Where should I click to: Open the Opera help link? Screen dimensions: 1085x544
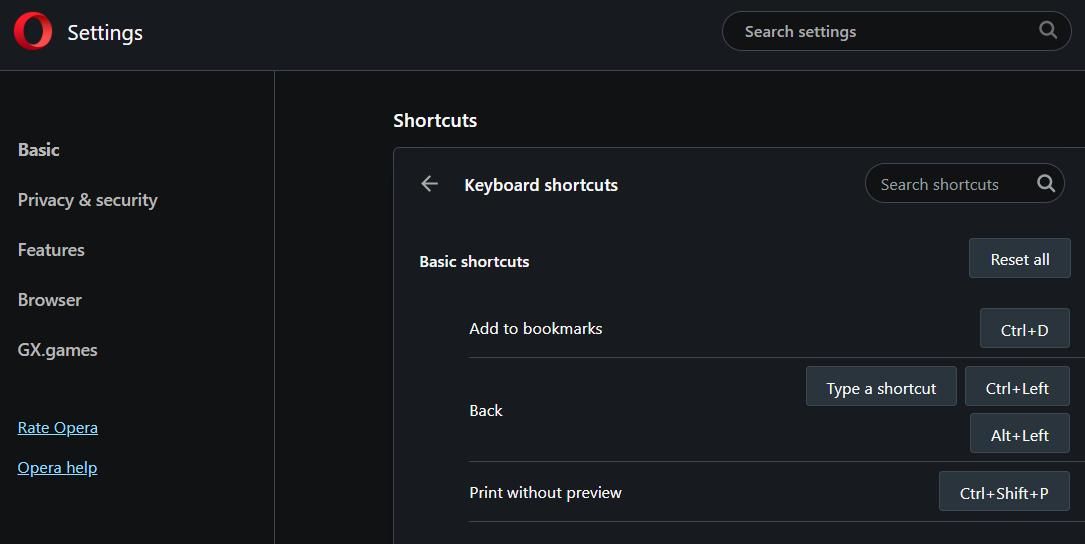(58, 468)
